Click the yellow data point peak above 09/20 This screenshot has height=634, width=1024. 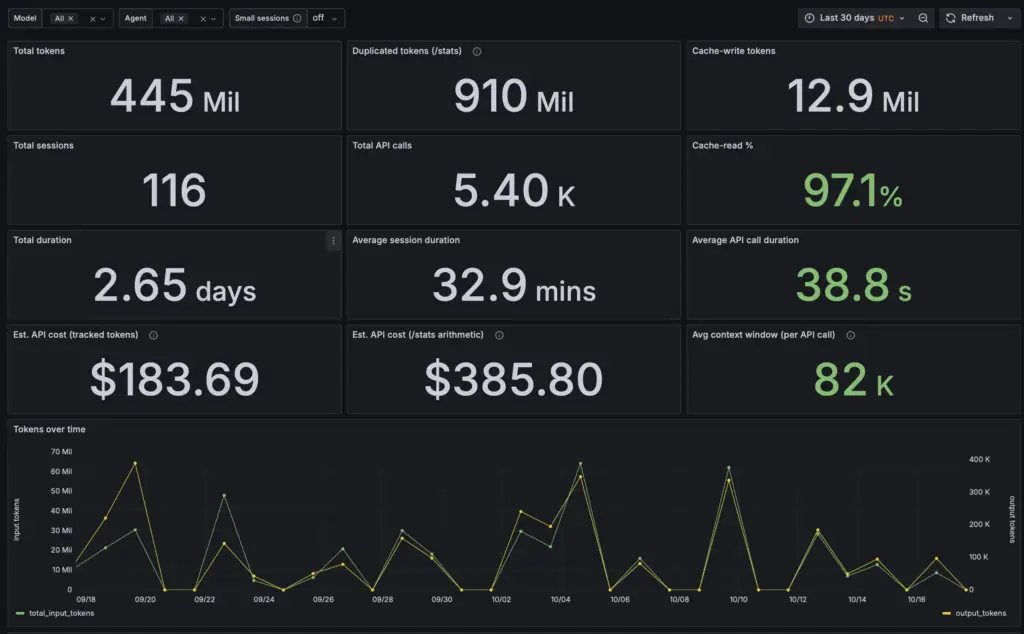tap(135, 464)
